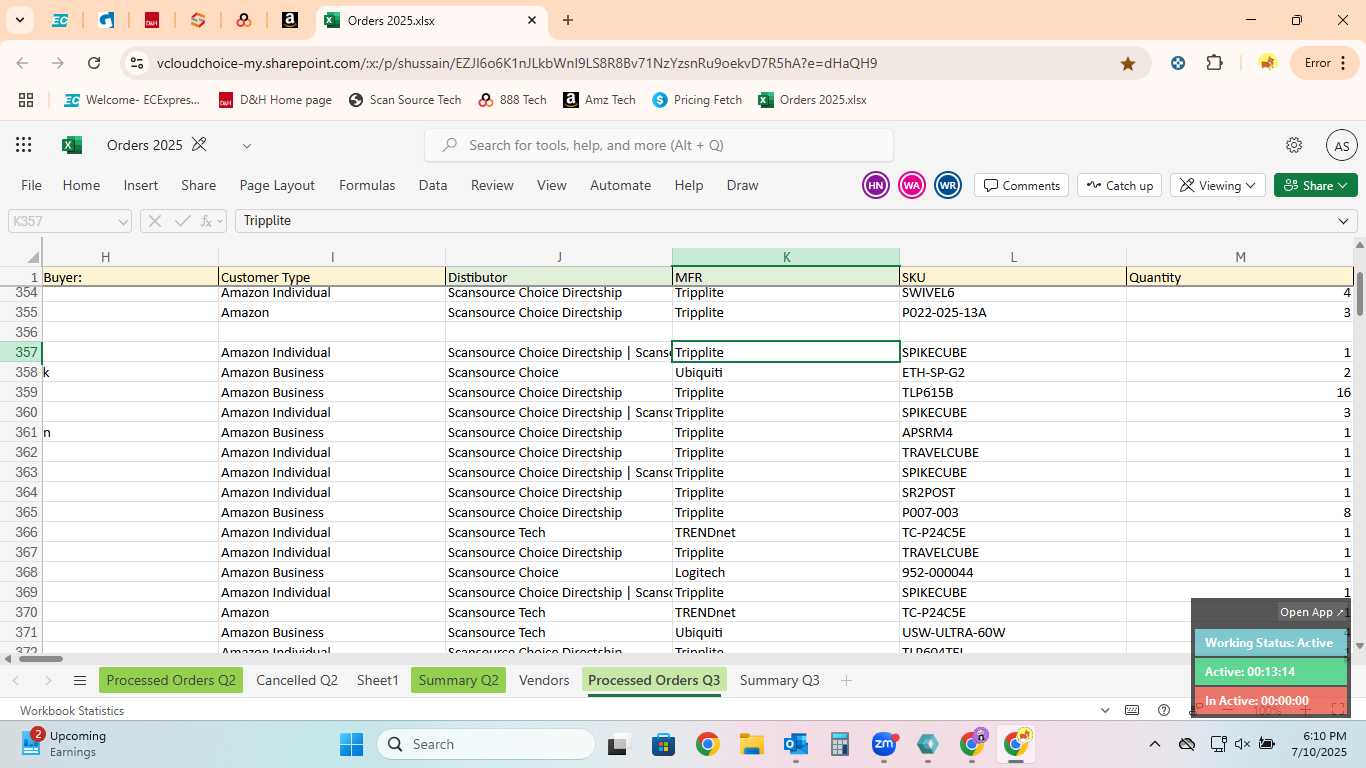Click the cell containing 952-000044
This screenshot has width=1366, height=768.
tap(1013, 572)
